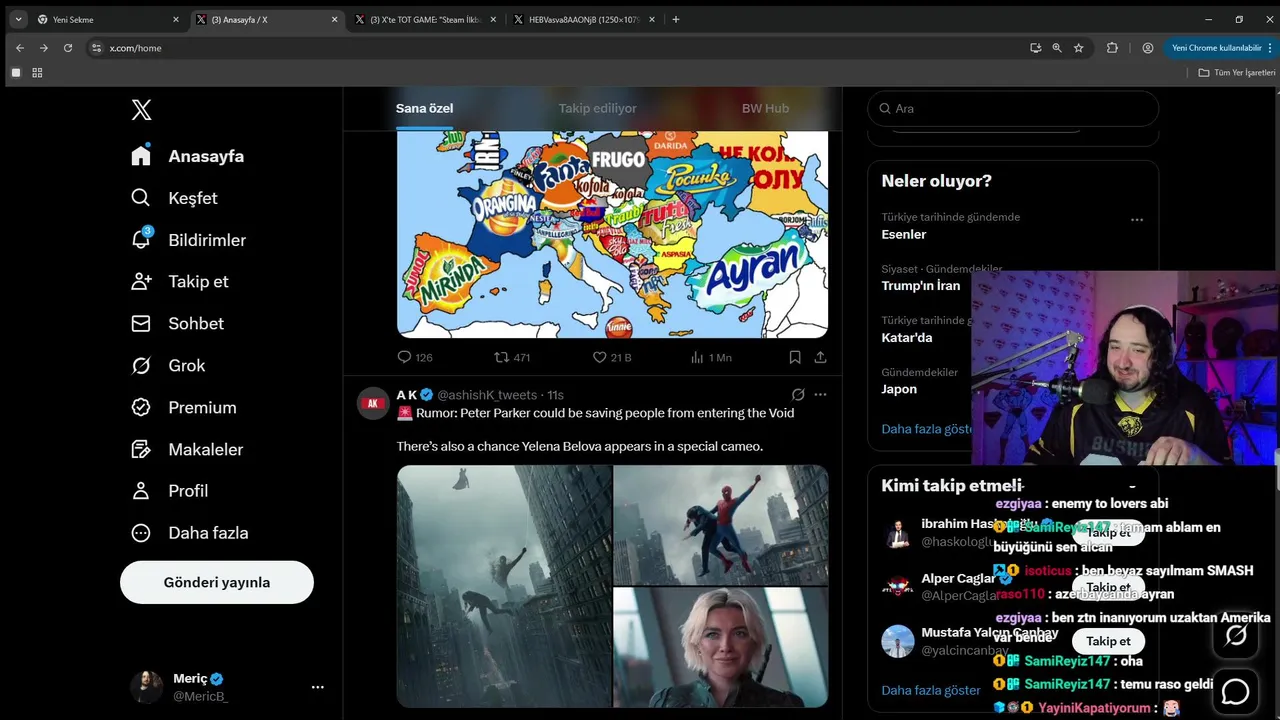The image size is (1280, 720).
Task: Follow Mustafa Yalçın Canbay
Action: [x=1108, y=641]
